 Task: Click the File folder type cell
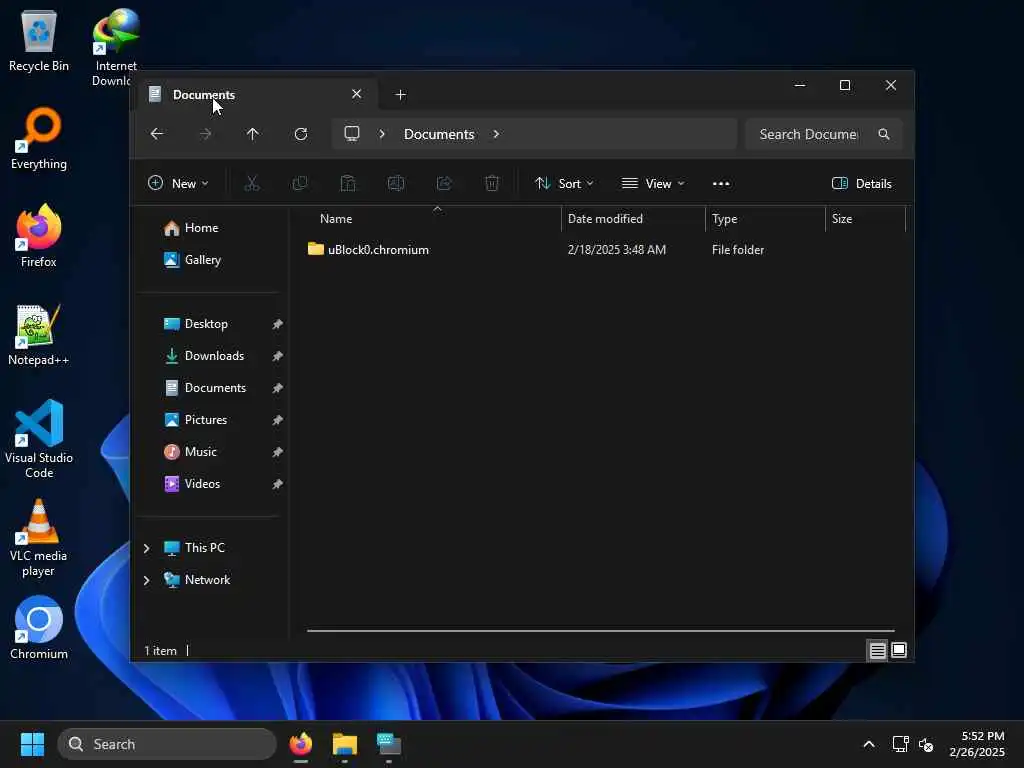(738, 249)
